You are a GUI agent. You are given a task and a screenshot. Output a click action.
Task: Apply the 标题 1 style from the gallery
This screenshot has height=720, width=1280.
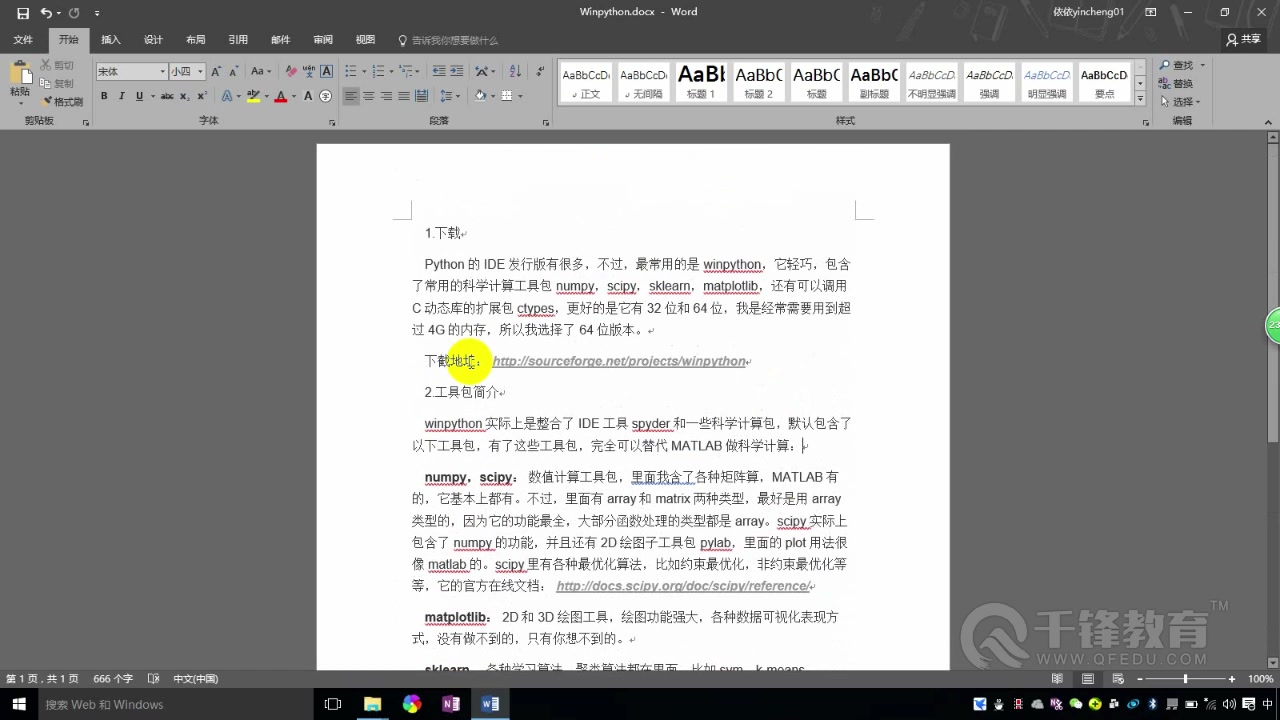click(700, 80)
